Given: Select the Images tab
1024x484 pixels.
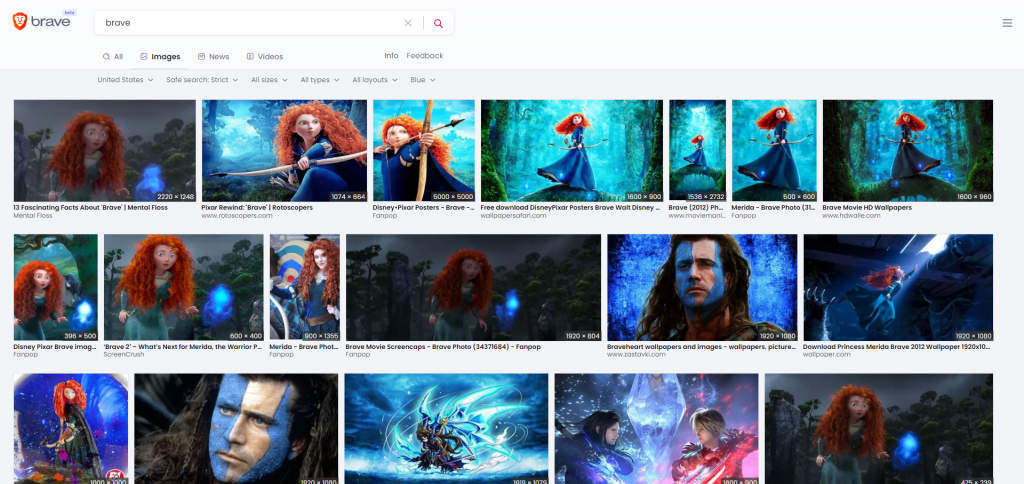Looking at the screenshot, I should point(160,57).
